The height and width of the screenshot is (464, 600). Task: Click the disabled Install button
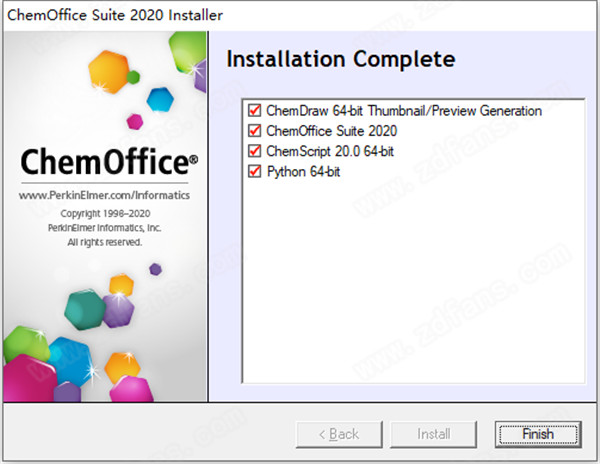coord(434,434)
